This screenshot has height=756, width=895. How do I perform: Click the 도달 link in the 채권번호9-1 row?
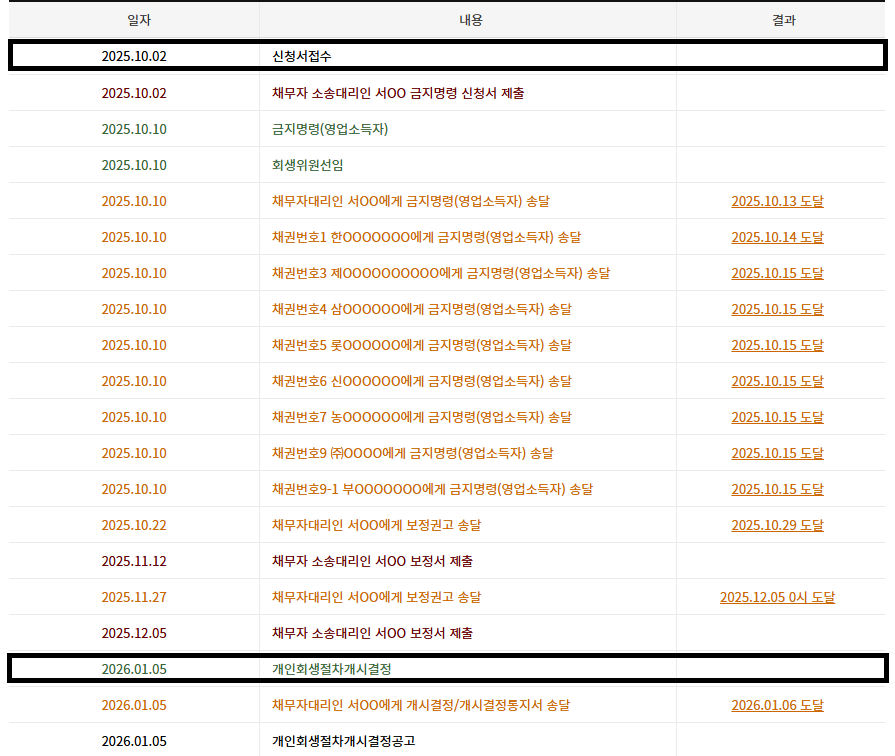pyautogui.click(x=777, y=489)
